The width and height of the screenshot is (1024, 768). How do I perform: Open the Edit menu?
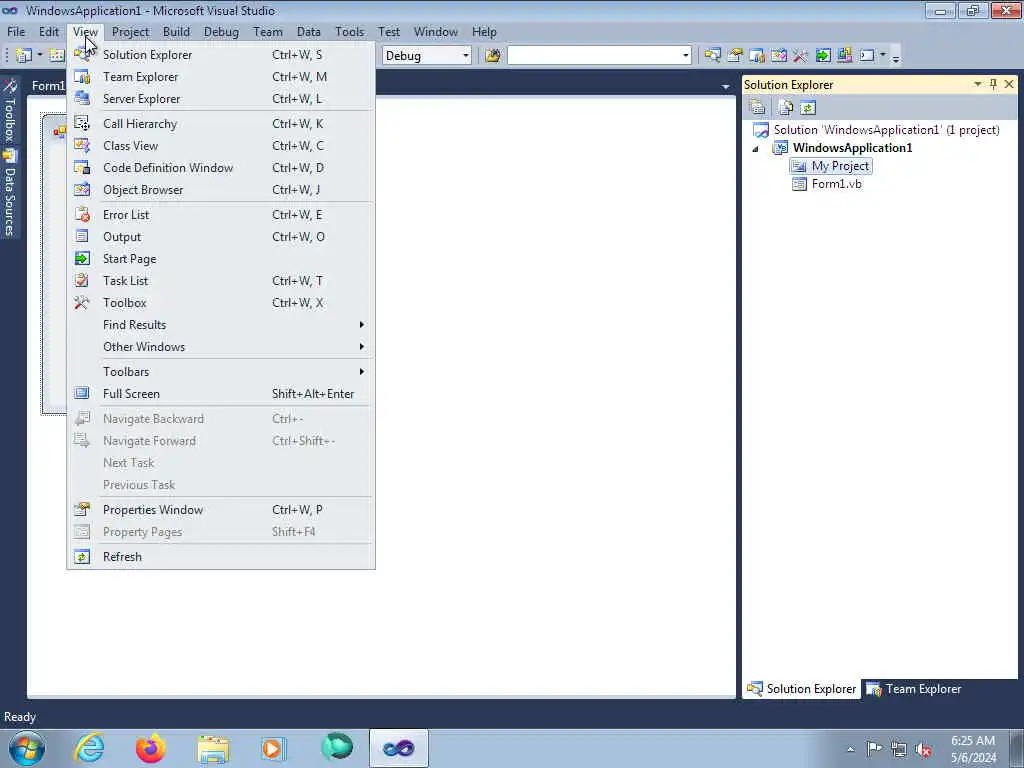point(49,32)
